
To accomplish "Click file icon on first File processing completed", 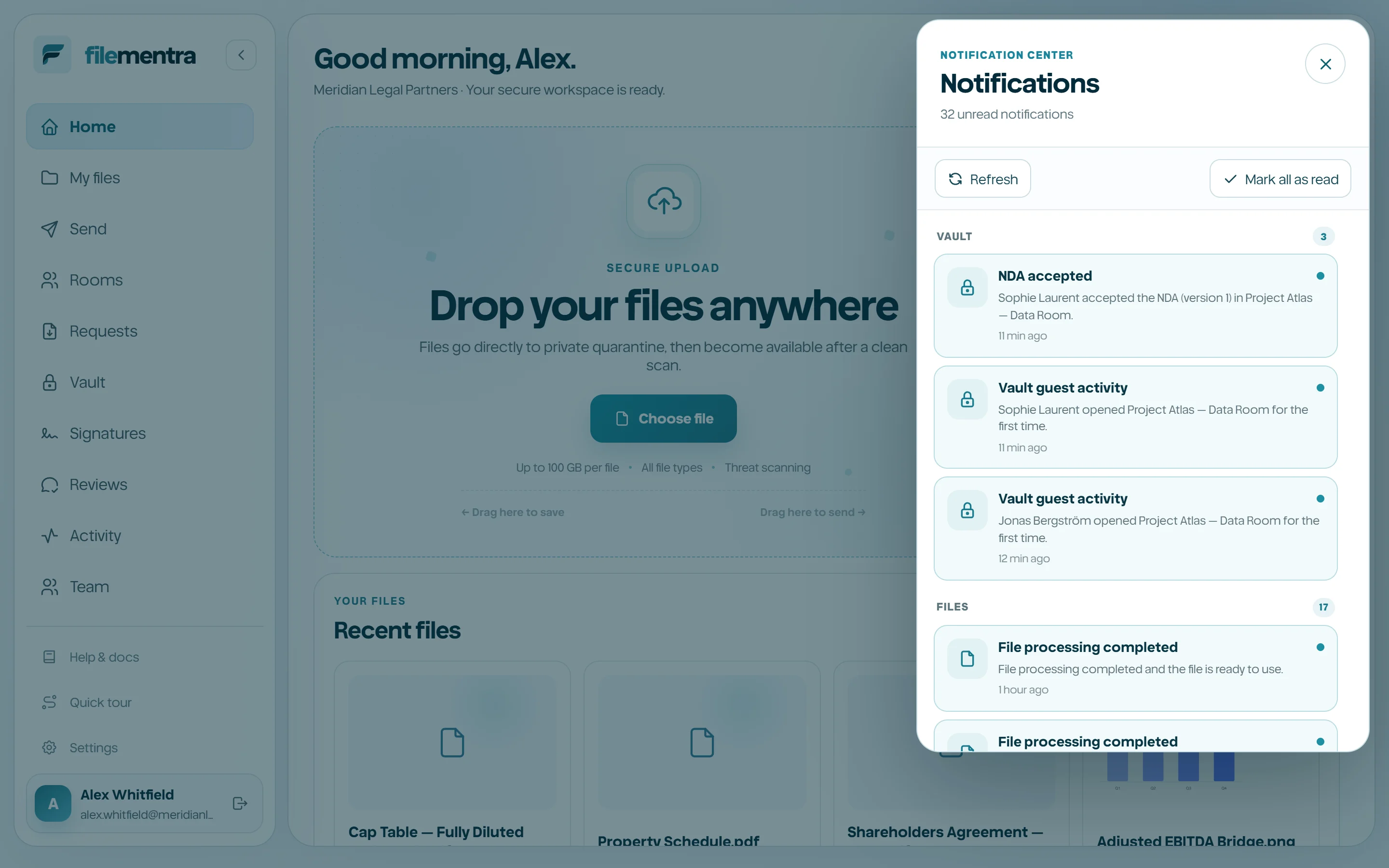I will (967, 659).
